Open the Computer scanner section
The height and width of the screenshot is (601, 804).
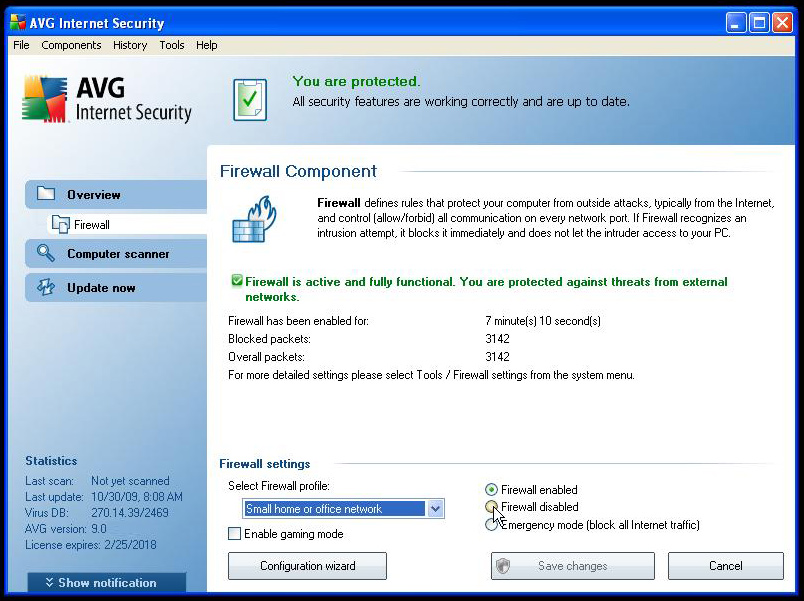coord(116,253)
